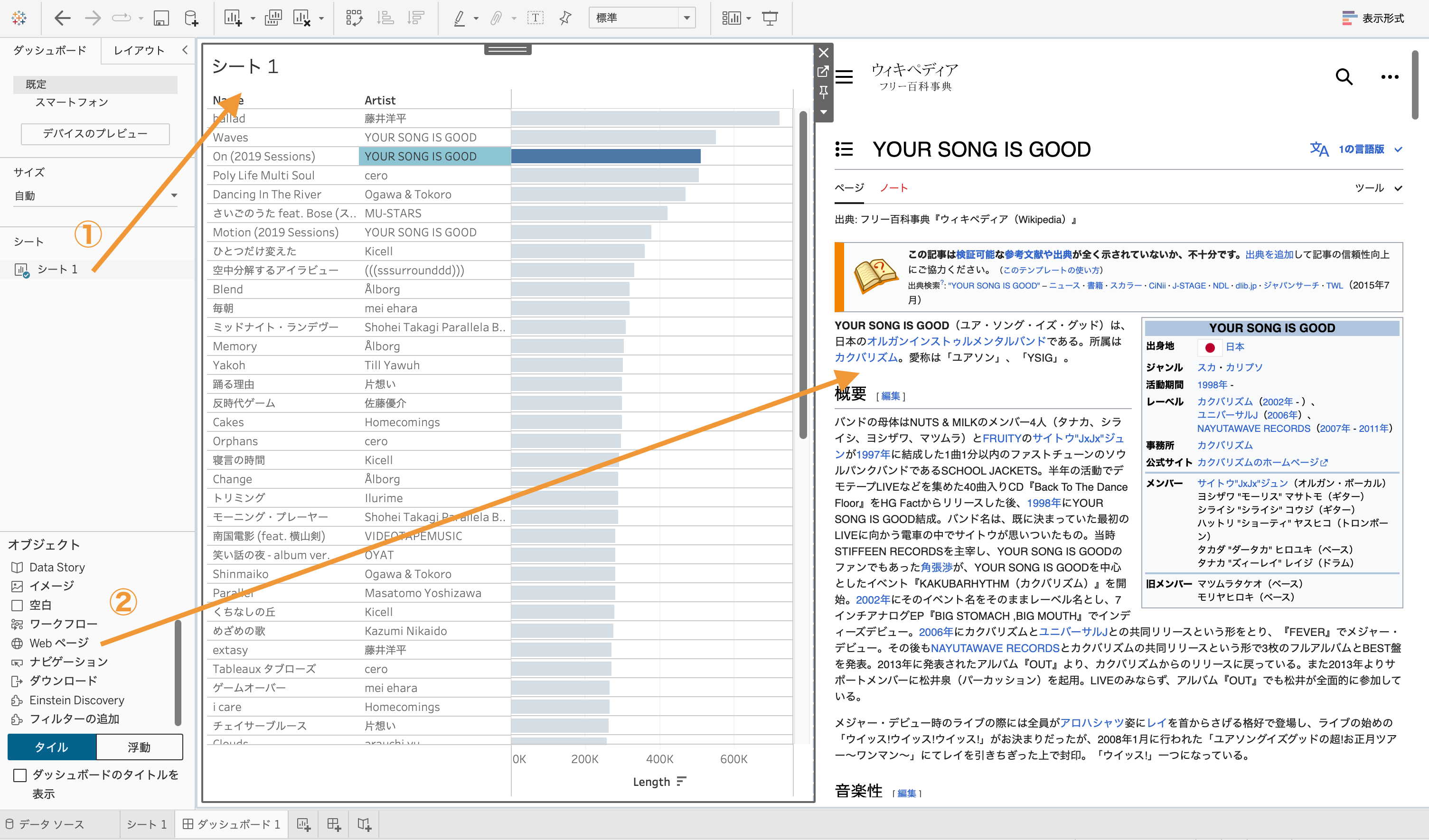Screen dimensions: 1429x840
Task: Open the 標準 fit dropdown
Action: click(x=642, y=18)
